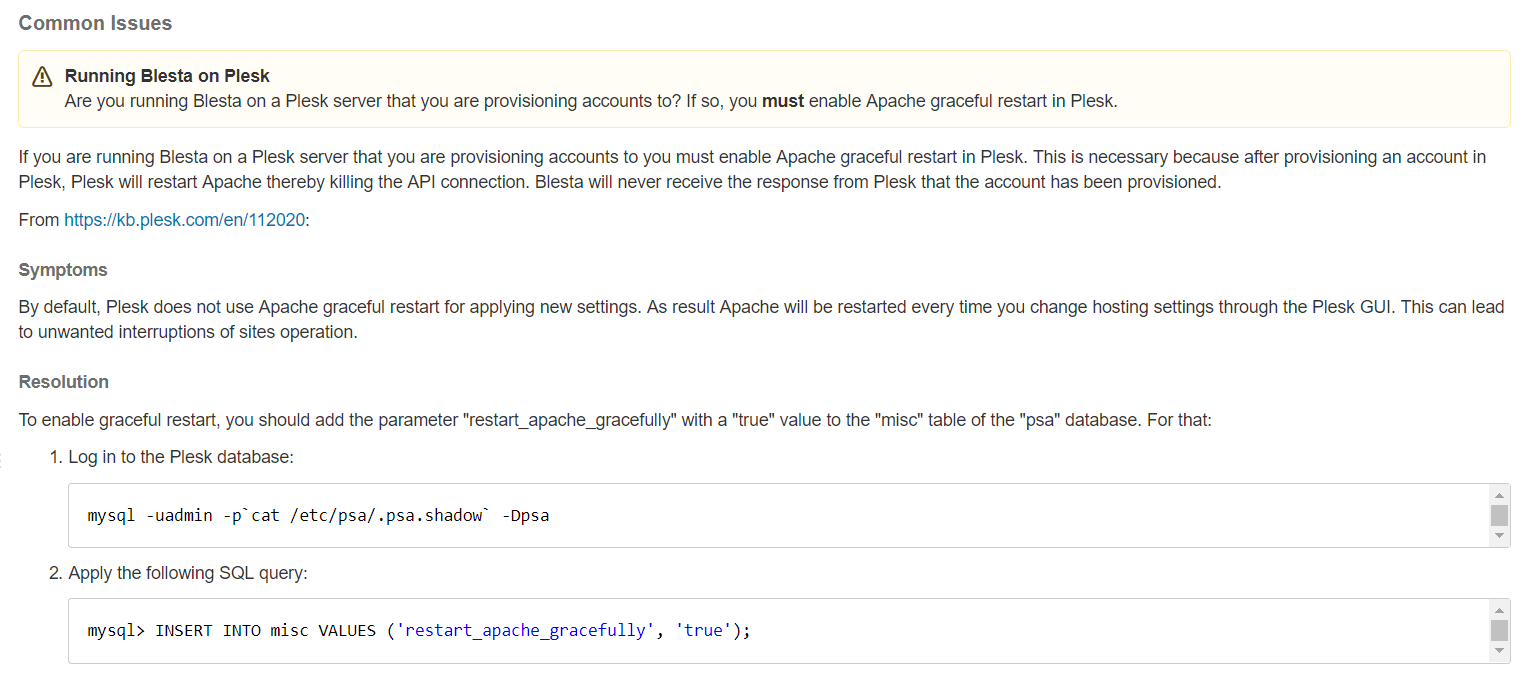The image size is (1526, 682).
Task: Click the 'Symptoms' heading
Action: pyautogui.click(x=63, y=270)
